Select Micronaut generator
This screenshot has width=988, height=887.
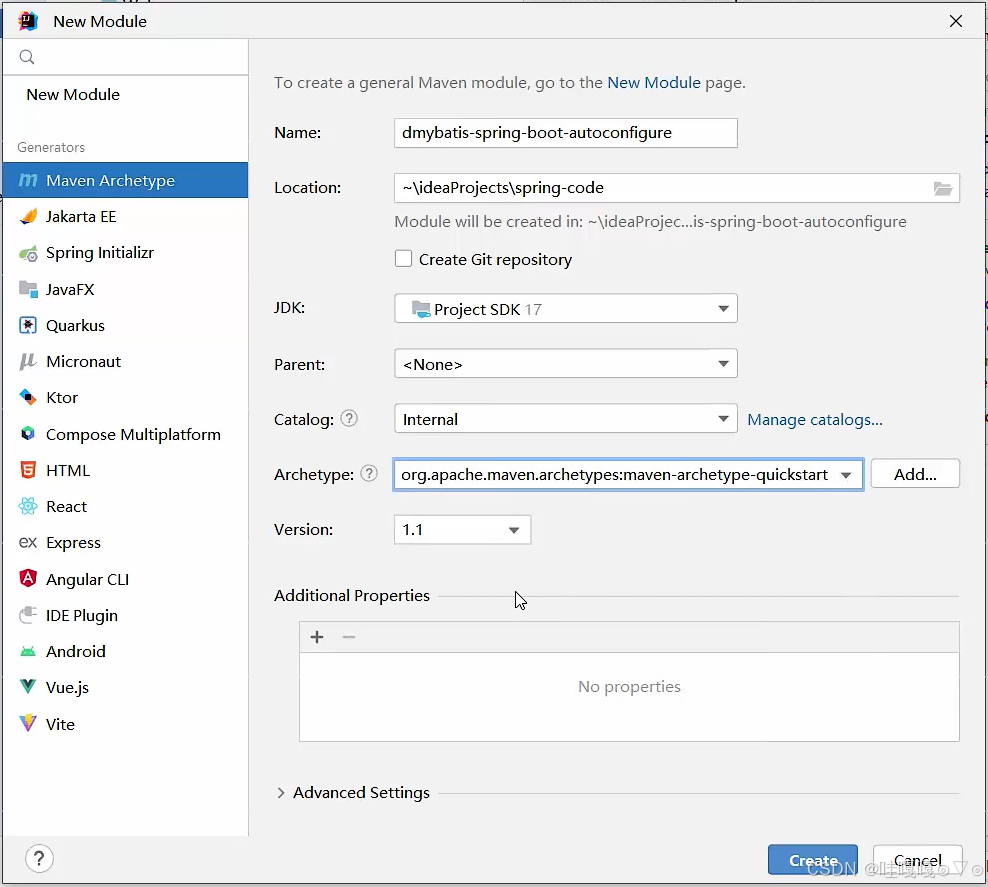point(125,362)
